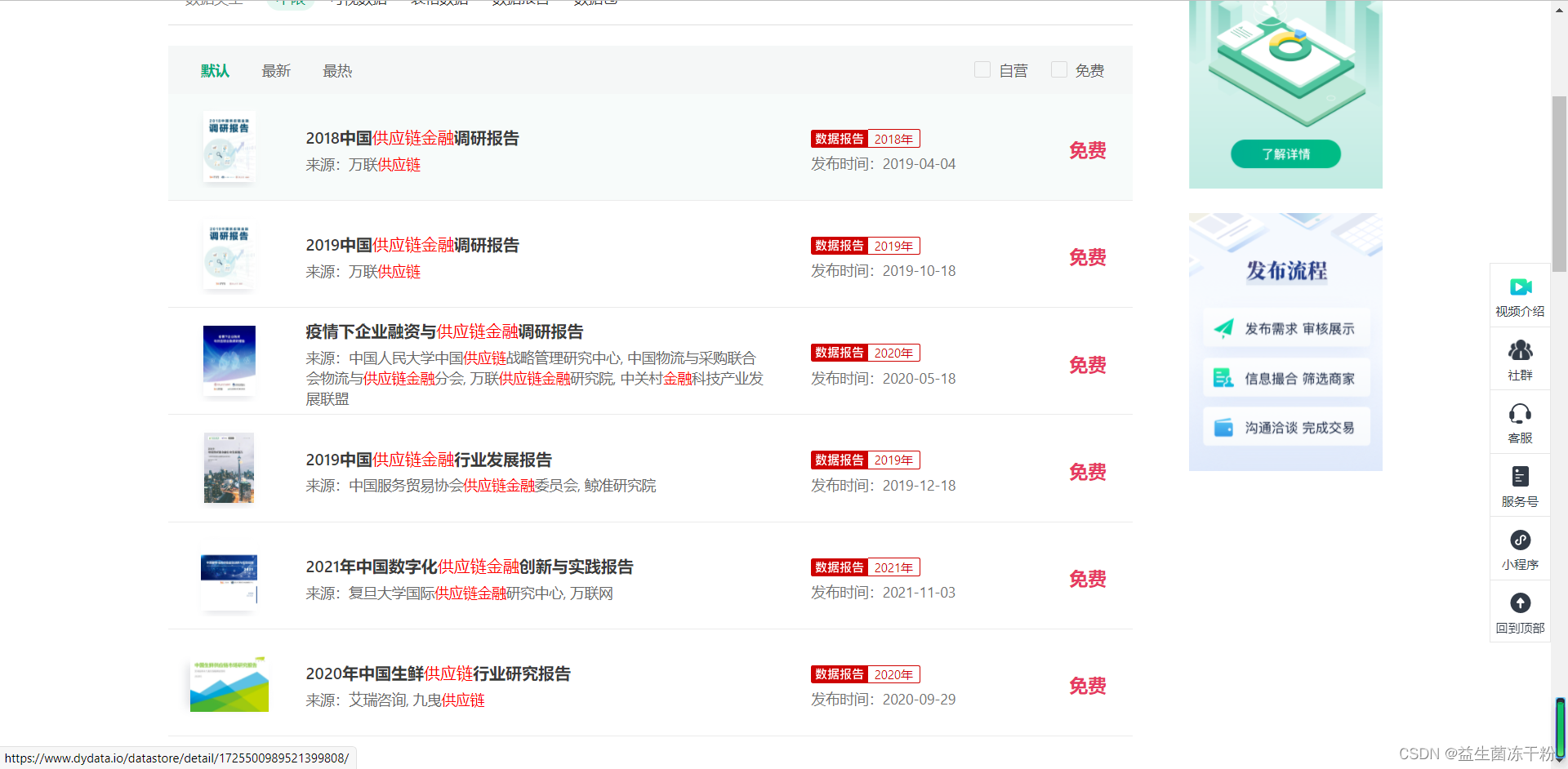This screenshot has height=769, width=1568.
Task: Open the 社群 community icon
Action: coord(1520,350)
